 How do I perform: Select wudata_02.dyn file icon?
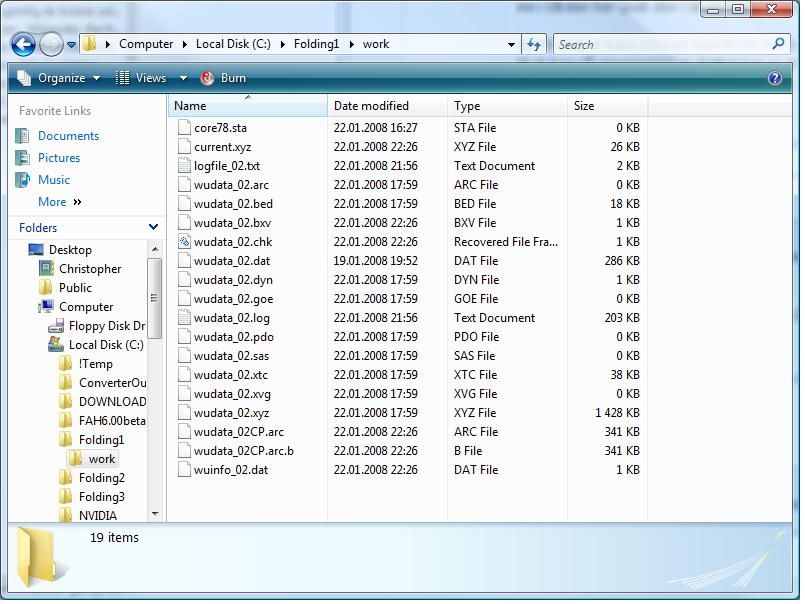click(184, 280)
